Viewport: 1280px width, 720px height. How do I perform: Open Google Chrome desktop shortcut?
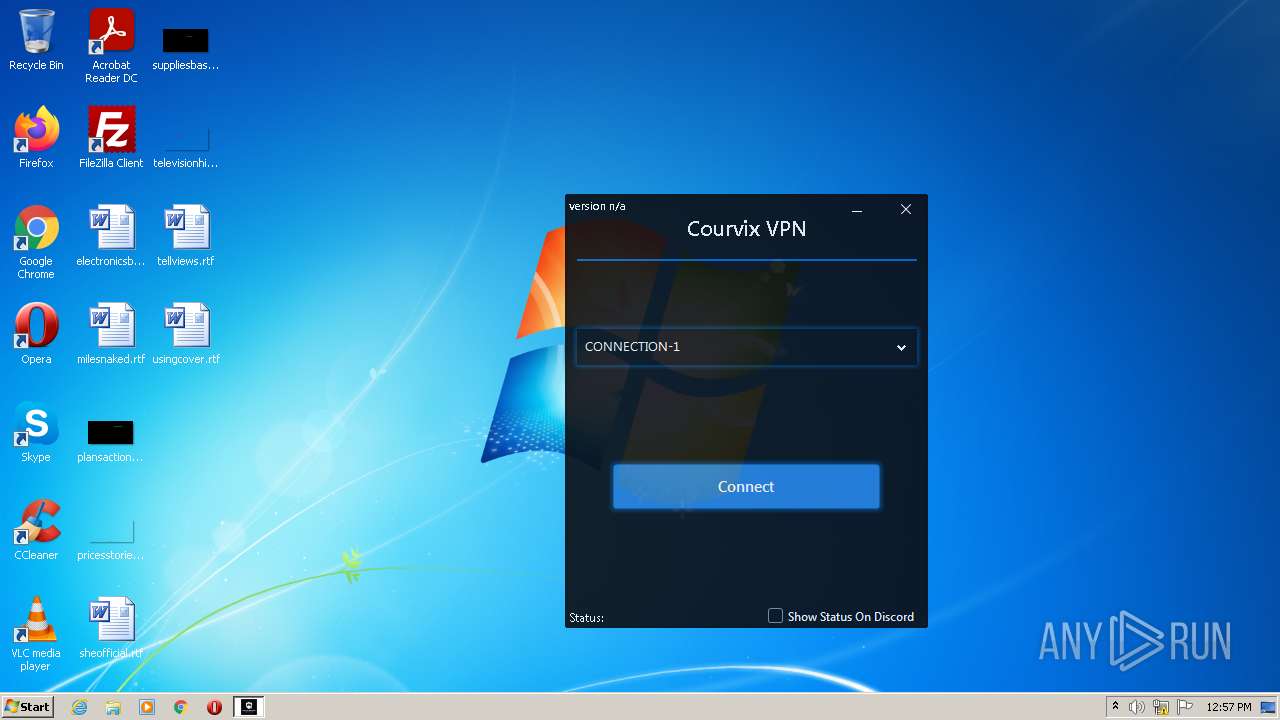pyautogui.click(x=36, y=243)
